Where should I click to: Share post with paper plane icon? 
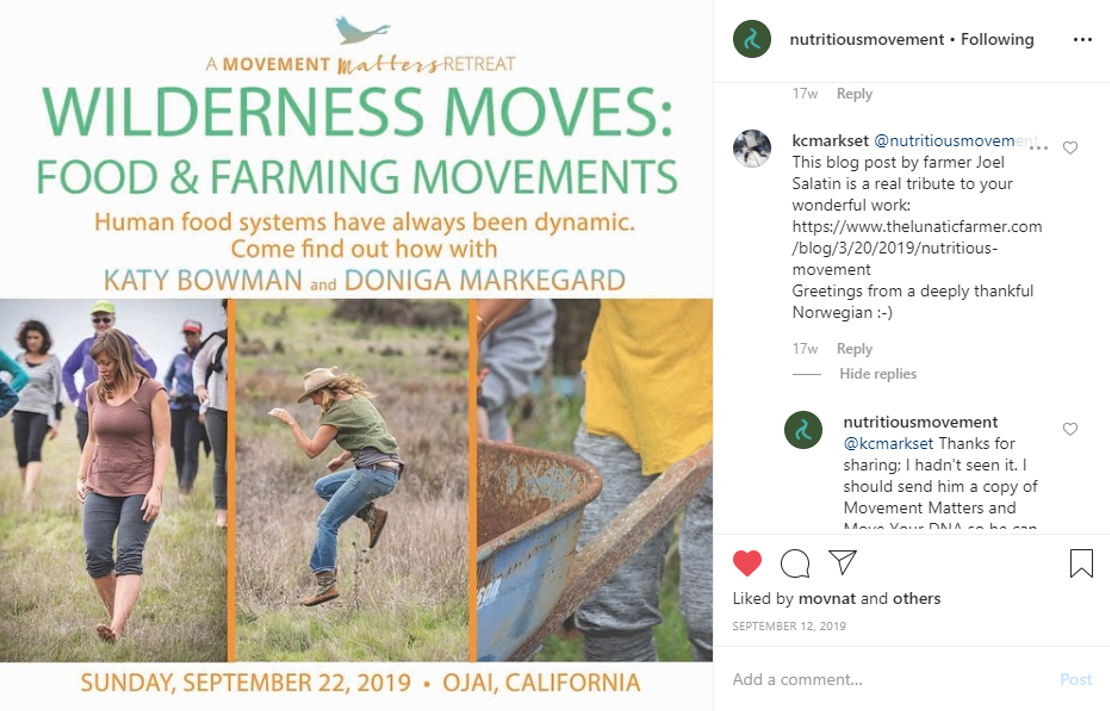pos(843,563)
